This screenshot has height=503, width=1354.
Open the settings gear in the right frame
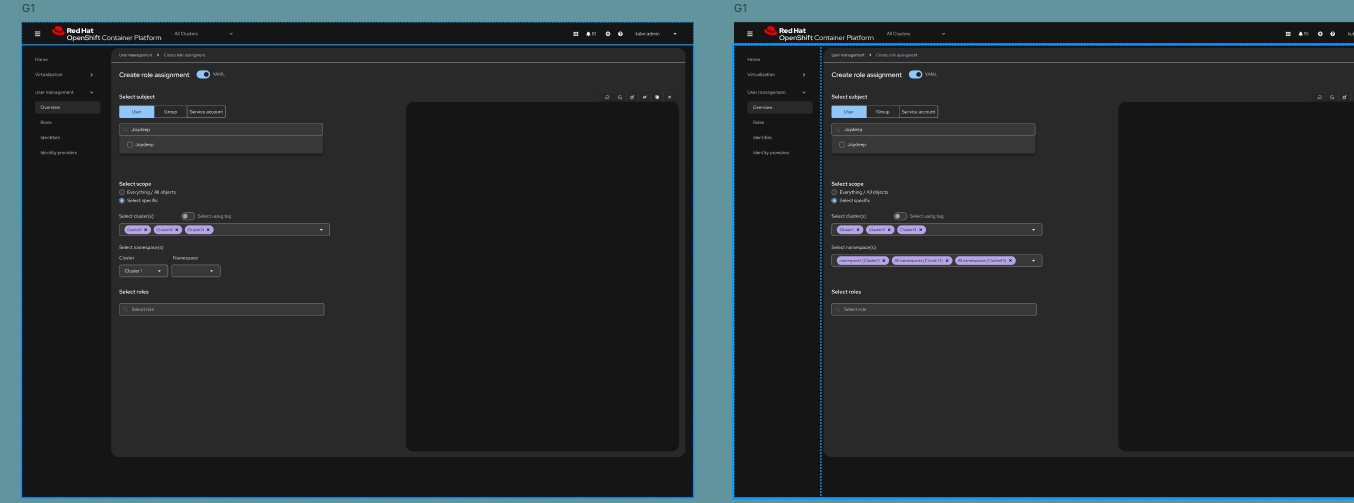click(1320, 34)
